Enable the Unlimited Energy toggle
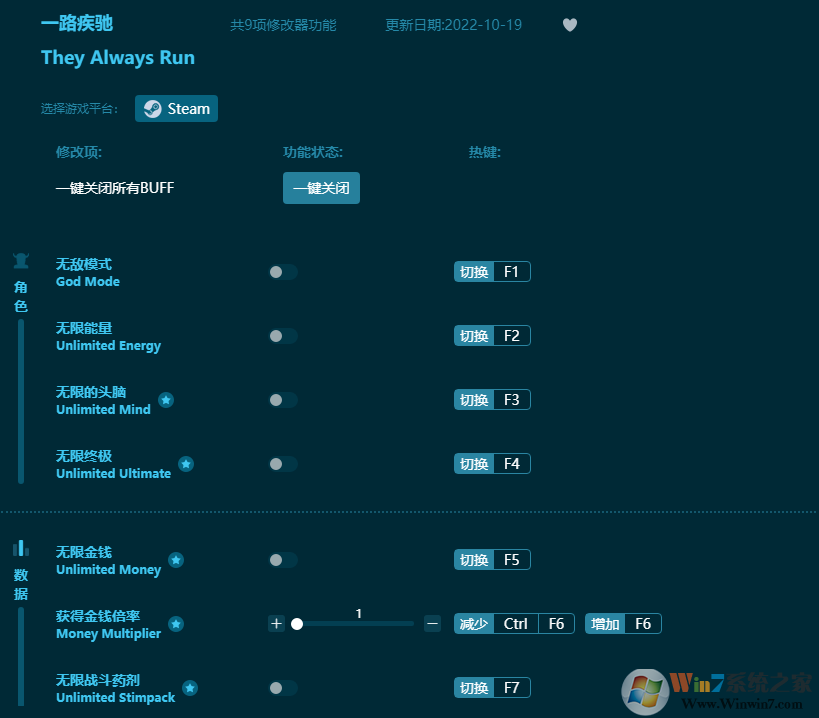819x718 pixels. pos(283,336)
